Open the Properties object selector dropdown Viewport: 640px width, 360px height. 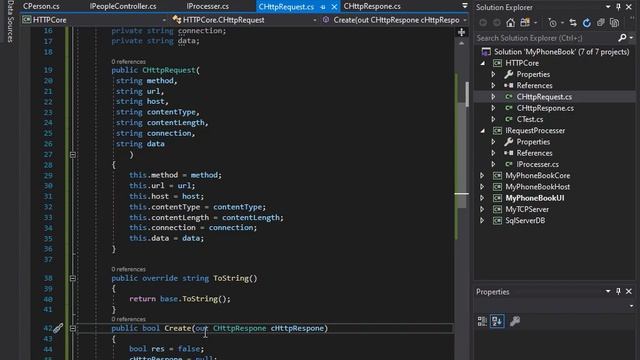(x=631, y=306)
